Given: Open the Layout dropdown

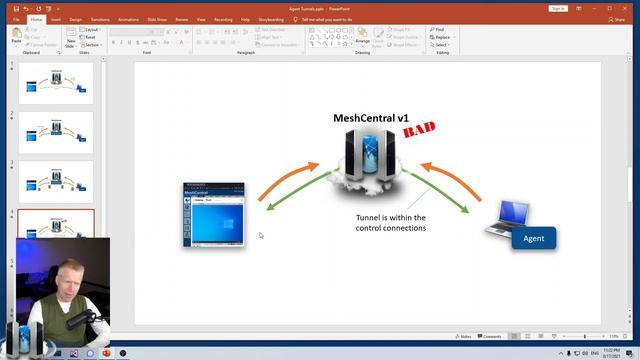Looking at the screenshot, I should 90,30.
